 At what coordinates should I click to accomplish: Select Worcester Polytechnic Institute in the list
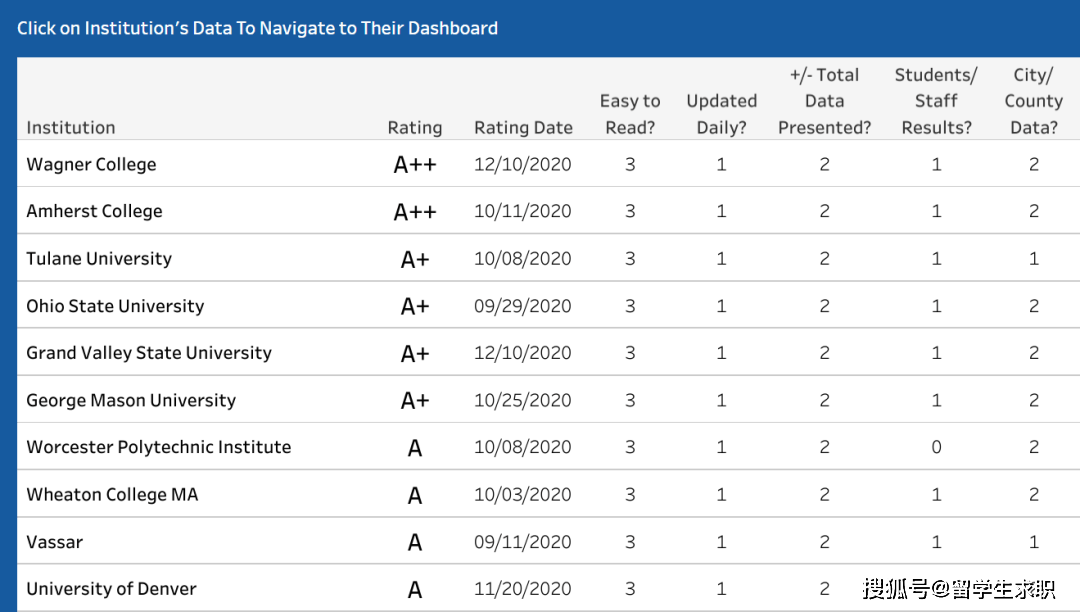158,447
